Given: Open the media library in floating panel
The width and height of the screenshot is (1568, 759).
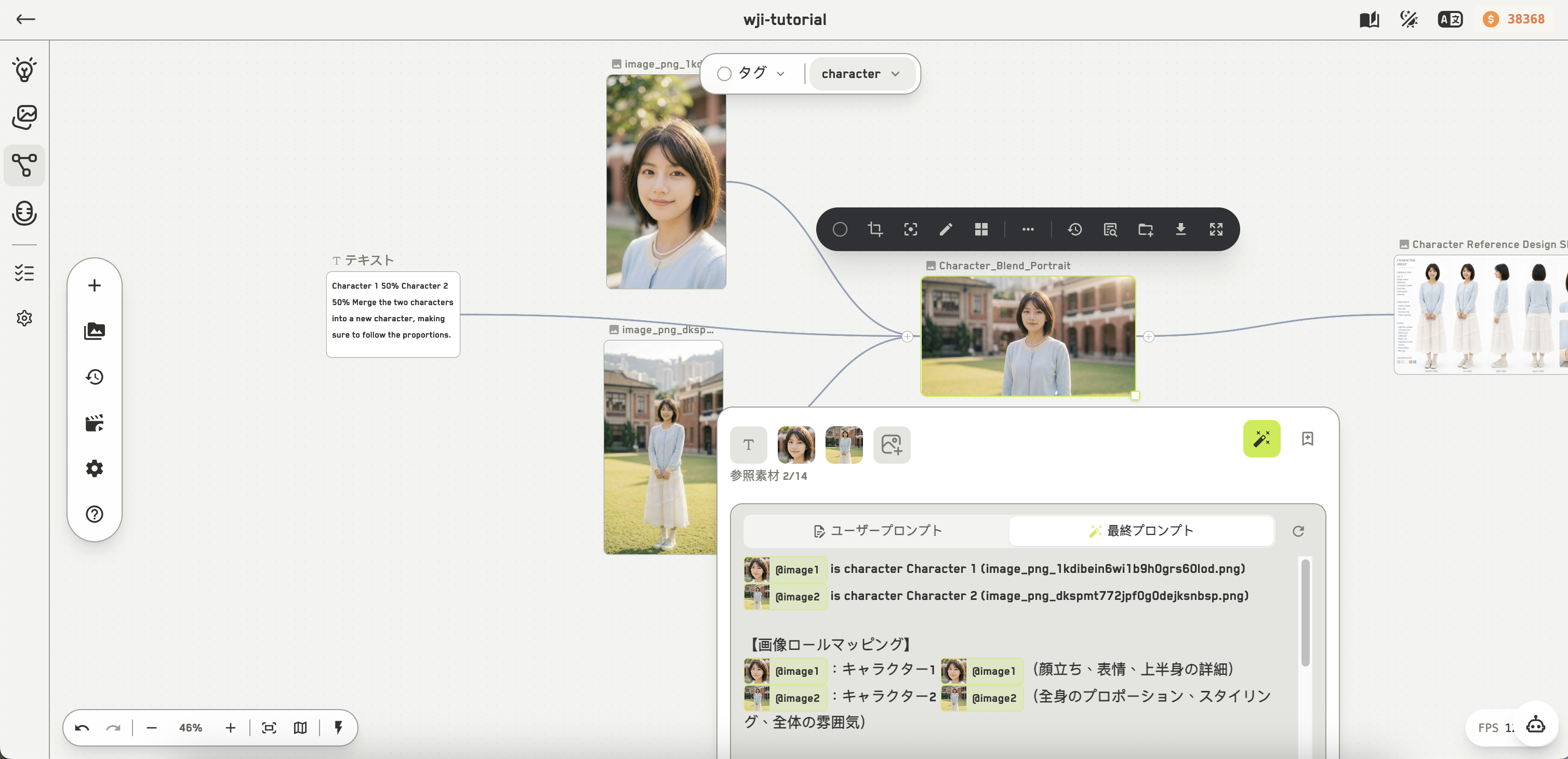Looking at the screenshot, I should coord(95,331).
